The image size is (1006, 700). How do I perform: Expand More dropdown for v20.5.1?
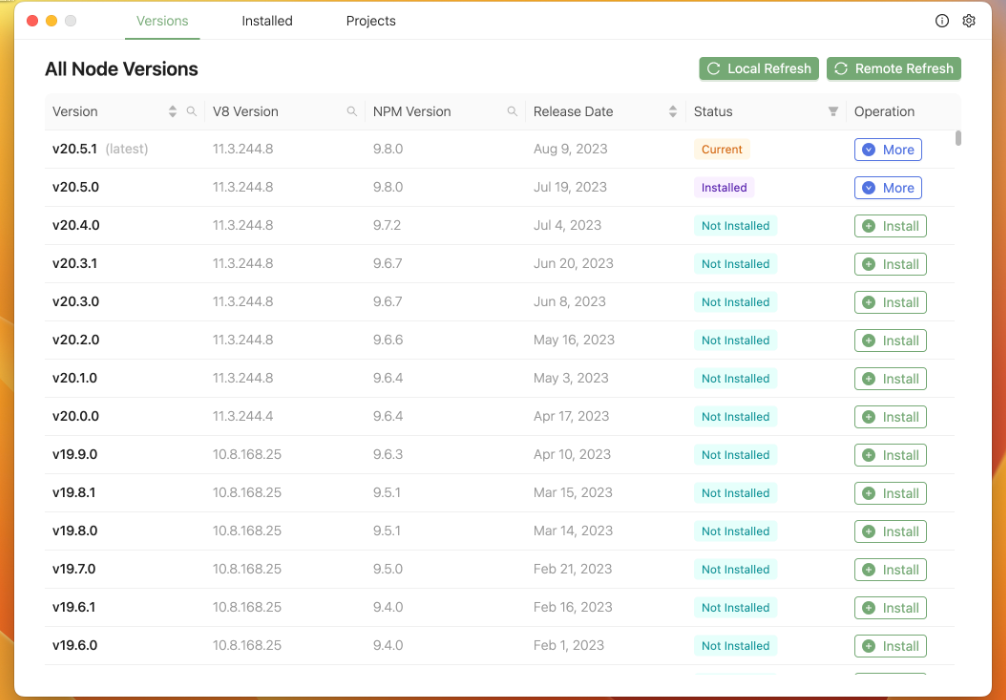(x=888, y=150)
